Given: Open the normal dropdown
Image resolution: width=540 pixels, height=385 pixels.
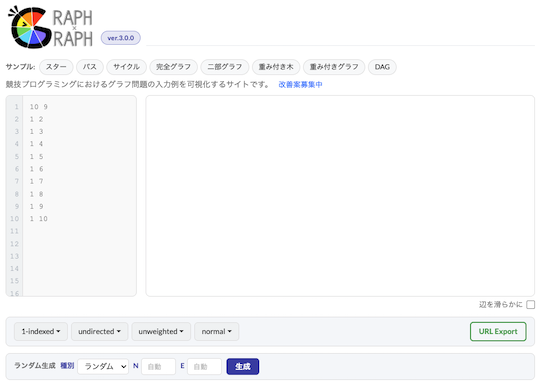Looking at the screenshot, I should [x=216, y=332].
